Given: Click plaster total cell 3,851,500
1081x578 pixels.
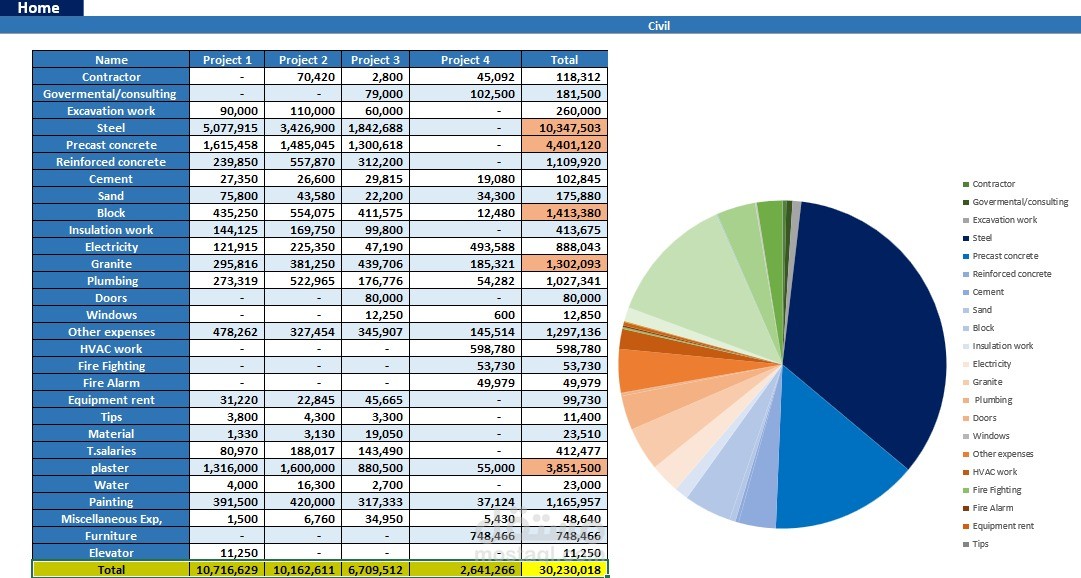Looking at the screenshot, I should [x=564, y=468].
